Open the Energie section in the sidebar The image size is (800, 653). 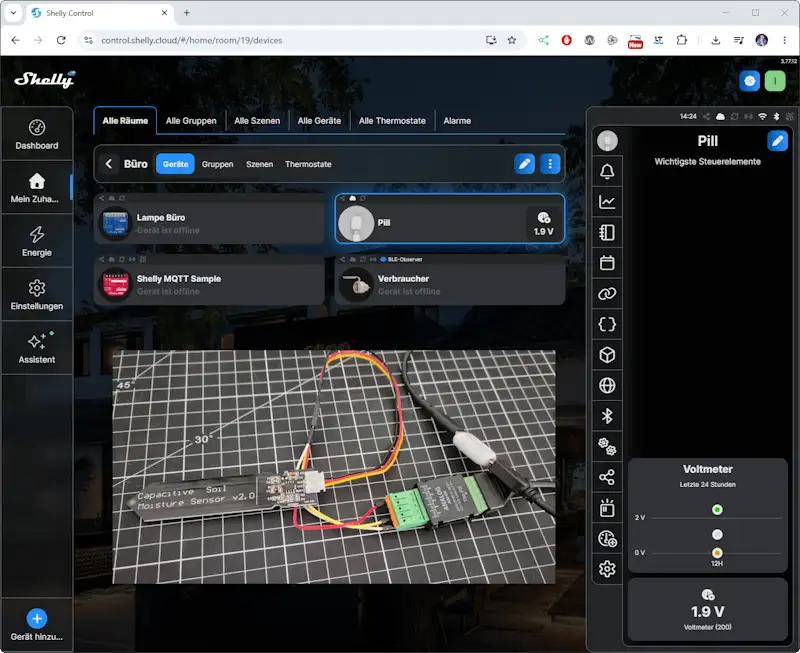(x=37, y=241)
